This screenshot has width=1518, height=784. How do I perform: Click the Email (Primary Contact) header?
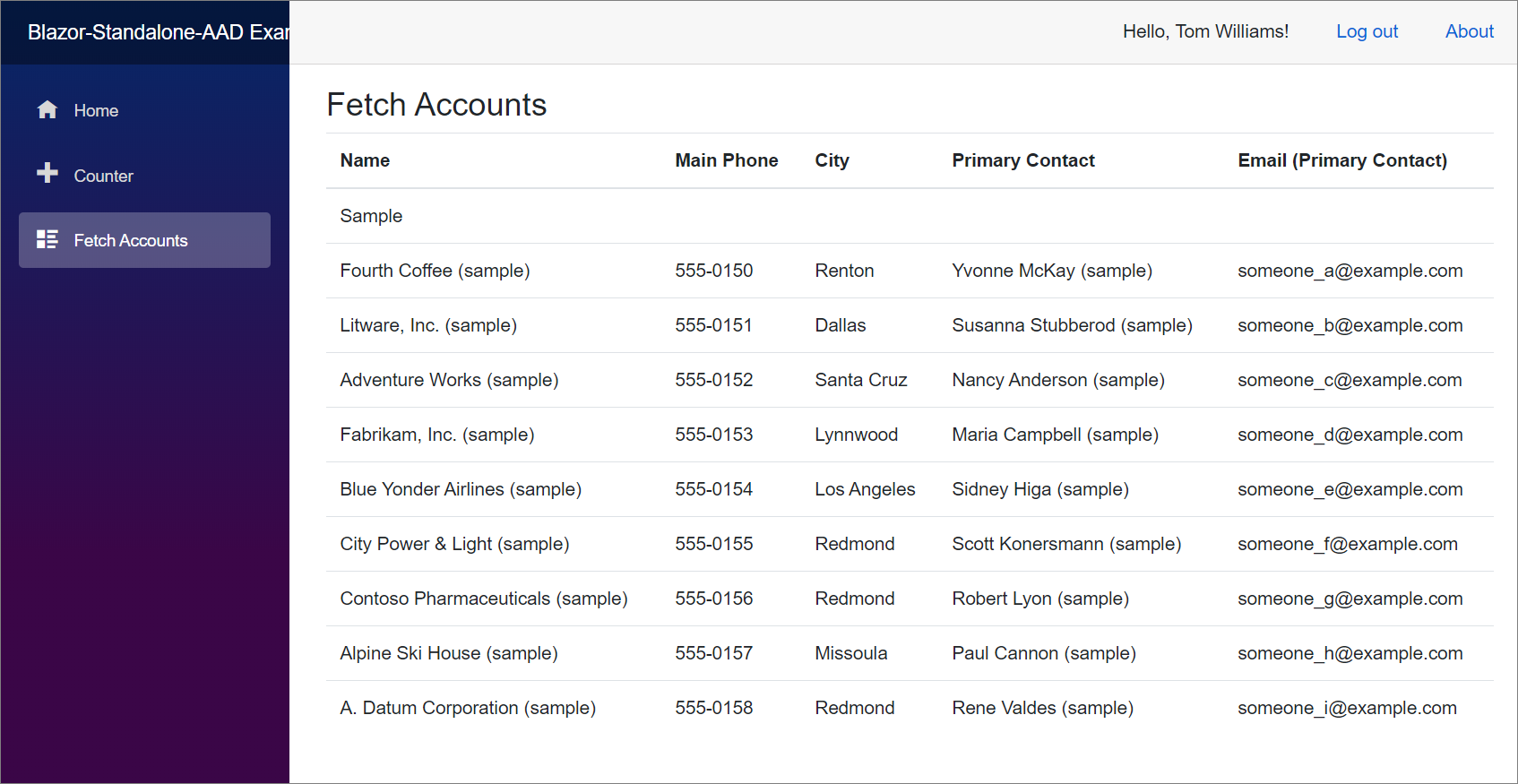pos(1341,160)
